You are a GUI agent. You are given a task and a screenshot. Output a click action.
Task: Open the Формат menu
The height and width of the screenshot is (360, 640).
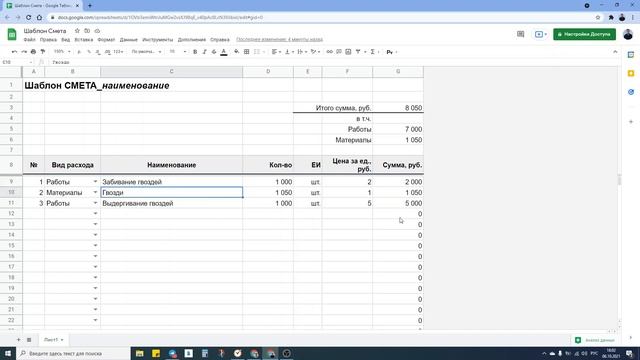click(106, 40)
